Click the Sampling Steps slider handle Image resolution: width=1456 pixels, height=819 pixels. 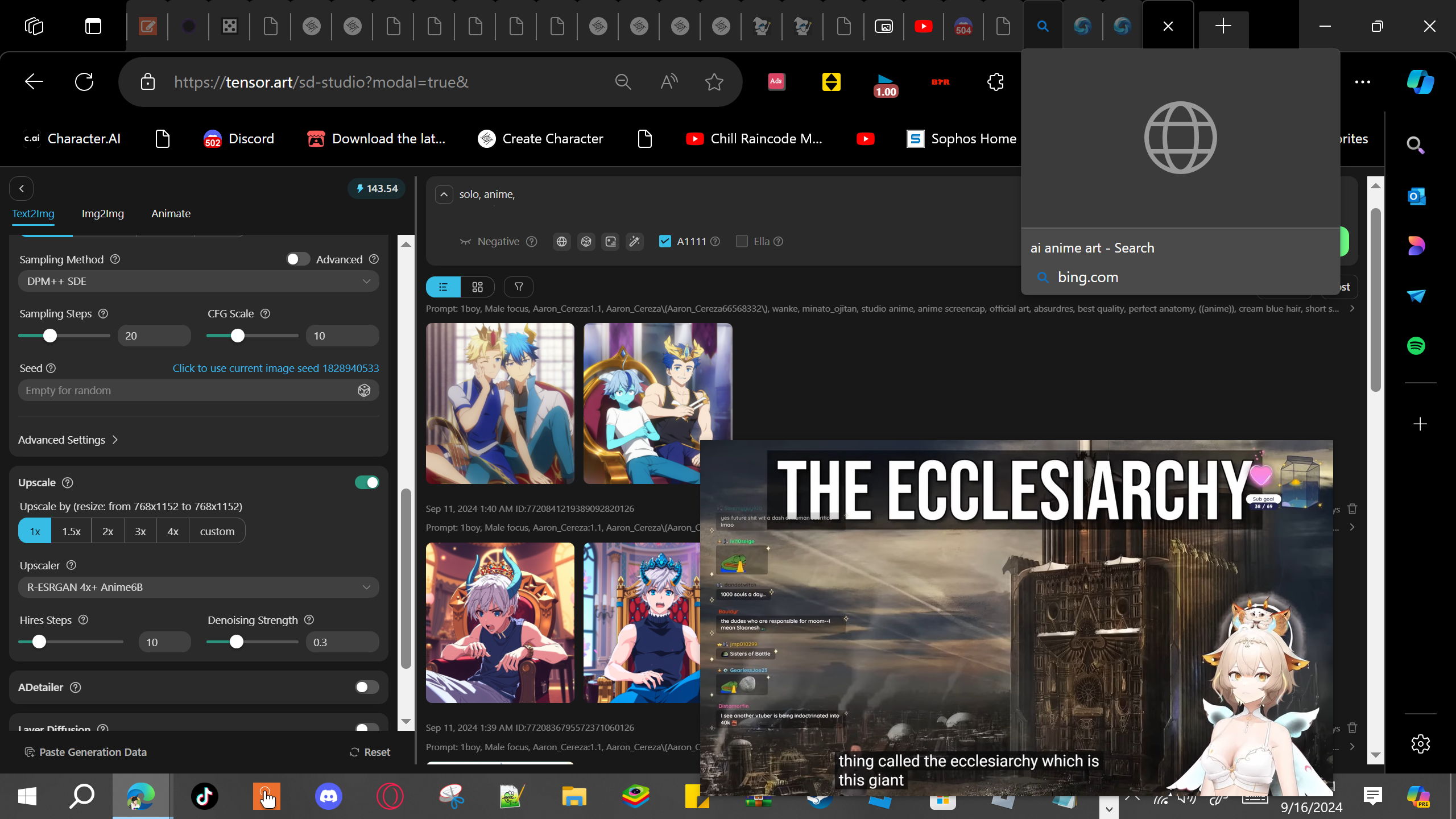pos(50,336)
